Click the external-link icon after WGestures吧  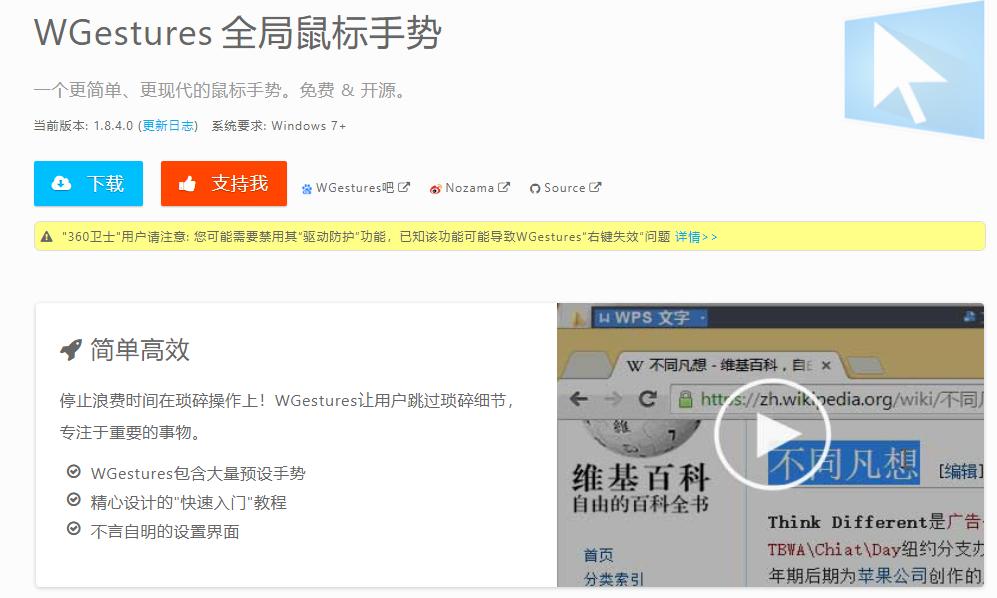[403, 187]
